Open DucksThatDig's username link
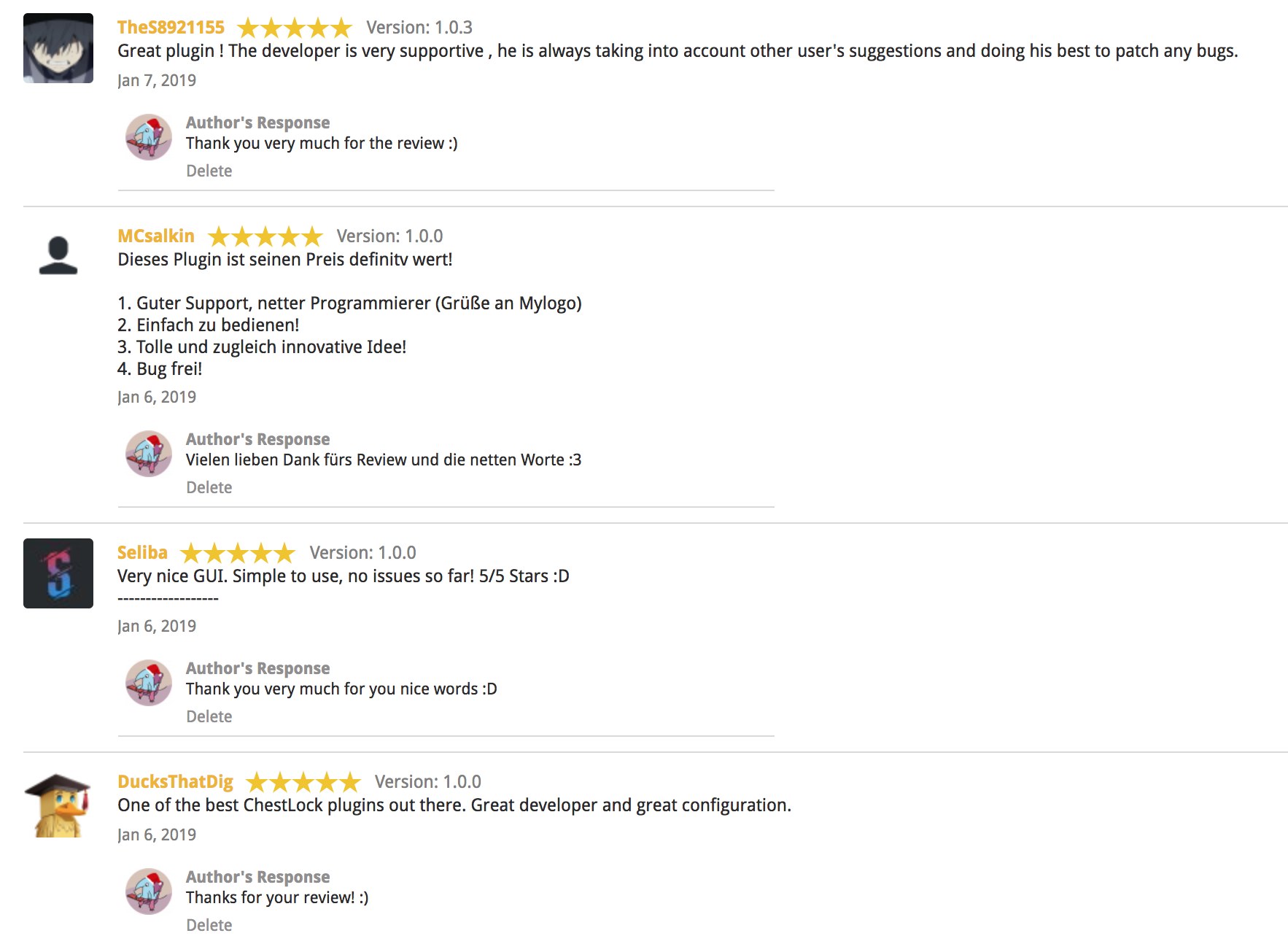Viewport: 1288px width, 944px height. click(175, 782)
